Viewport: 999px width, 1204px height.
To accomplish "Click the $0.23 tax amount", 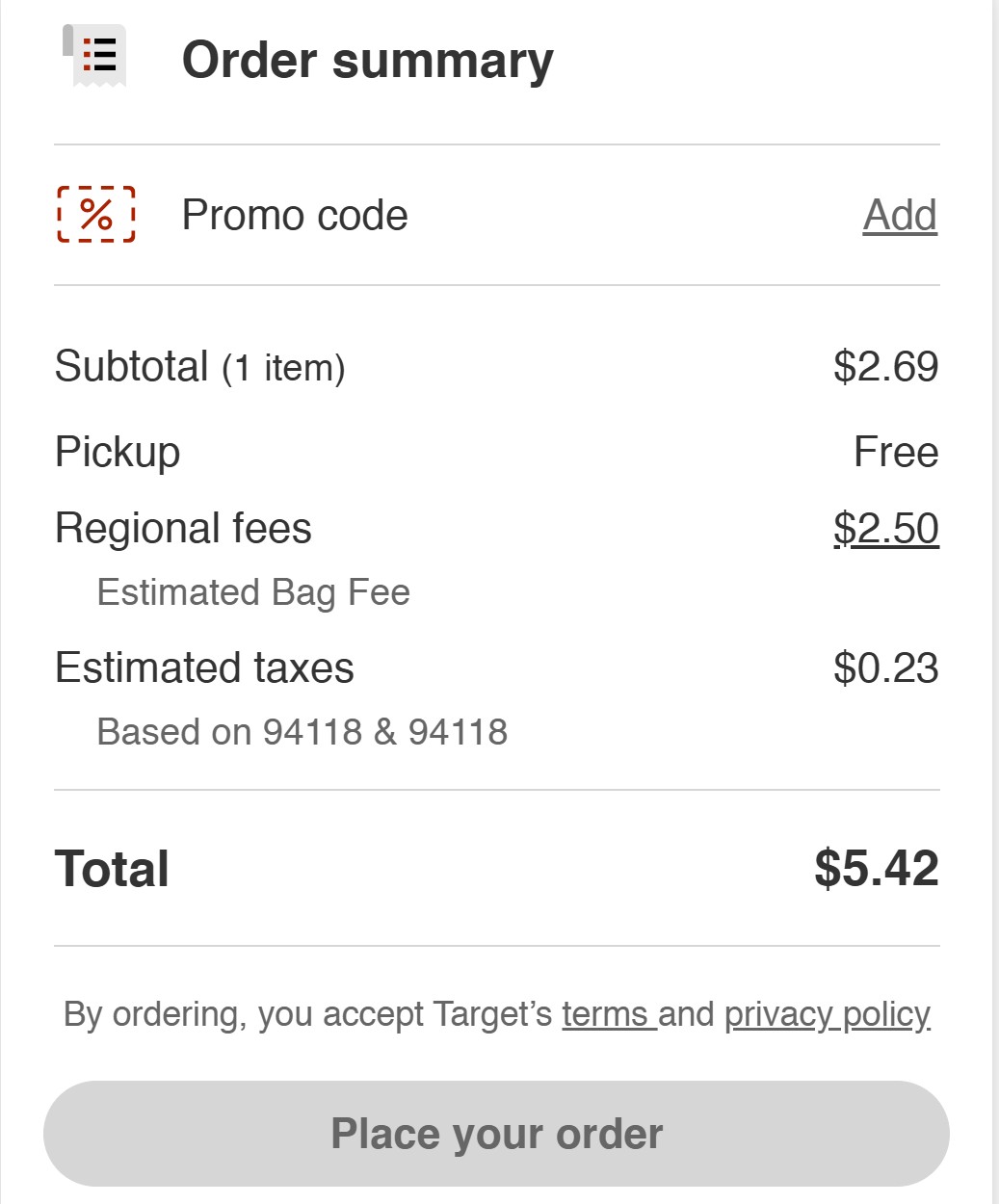I will 885,667.
